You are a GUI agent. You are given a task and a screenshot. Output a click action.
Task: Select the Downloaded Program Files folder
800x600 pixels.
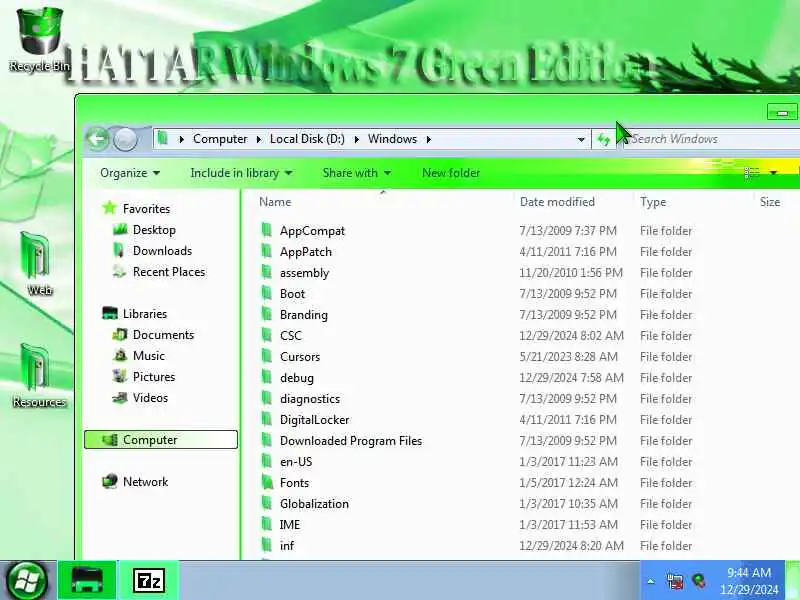click(x=351, y=441)
